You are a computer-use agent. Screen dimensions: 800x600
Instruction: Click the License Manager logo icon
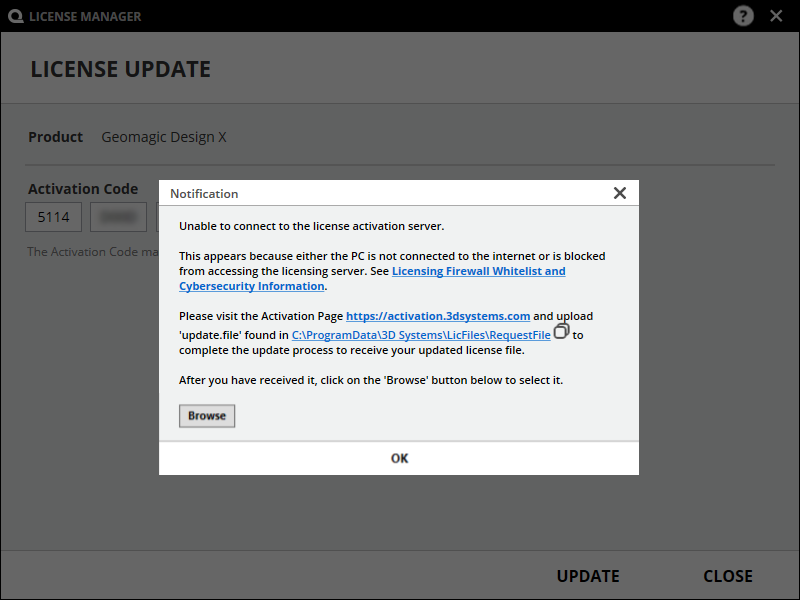tap(14, 16)
